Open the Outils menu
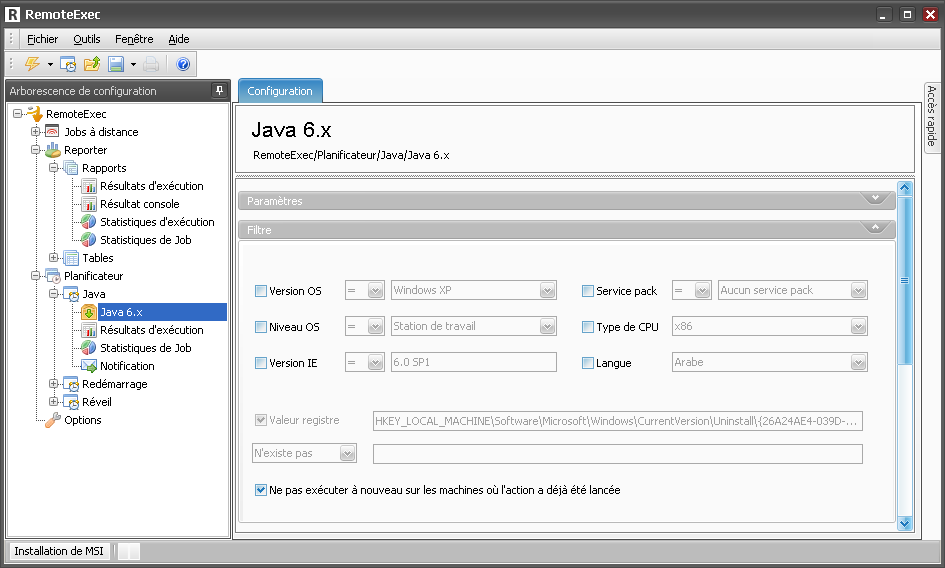The image size is (945, 568). [87, 39]
